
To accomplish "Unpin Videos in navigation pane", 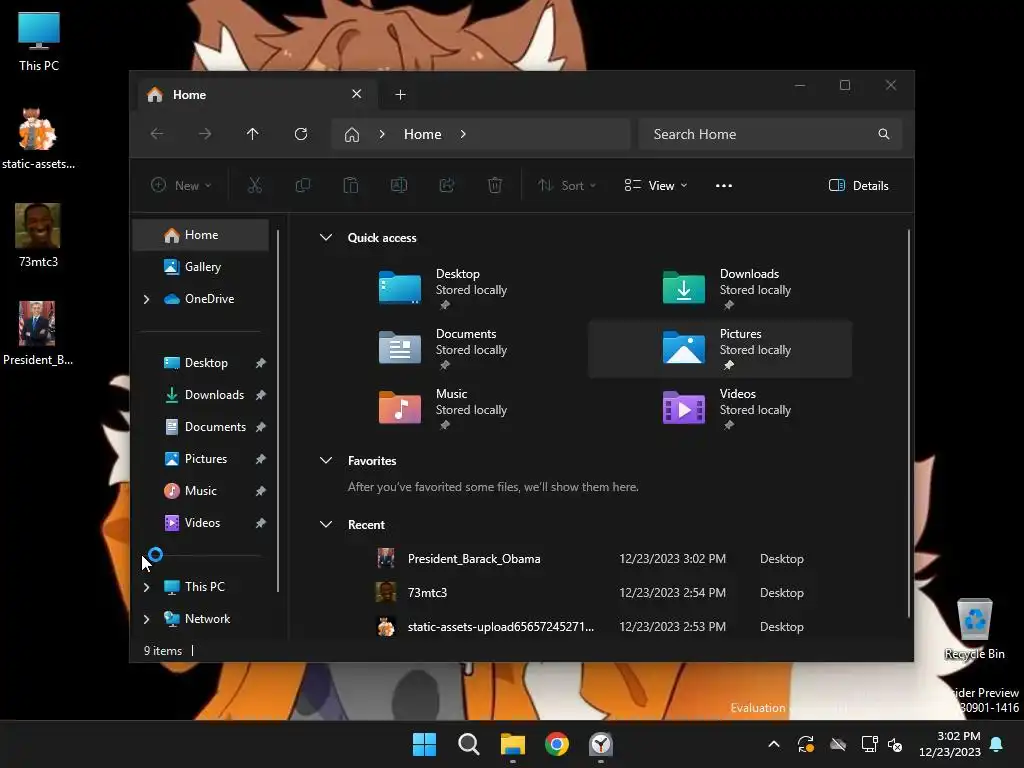I will [x=261, y=522].
